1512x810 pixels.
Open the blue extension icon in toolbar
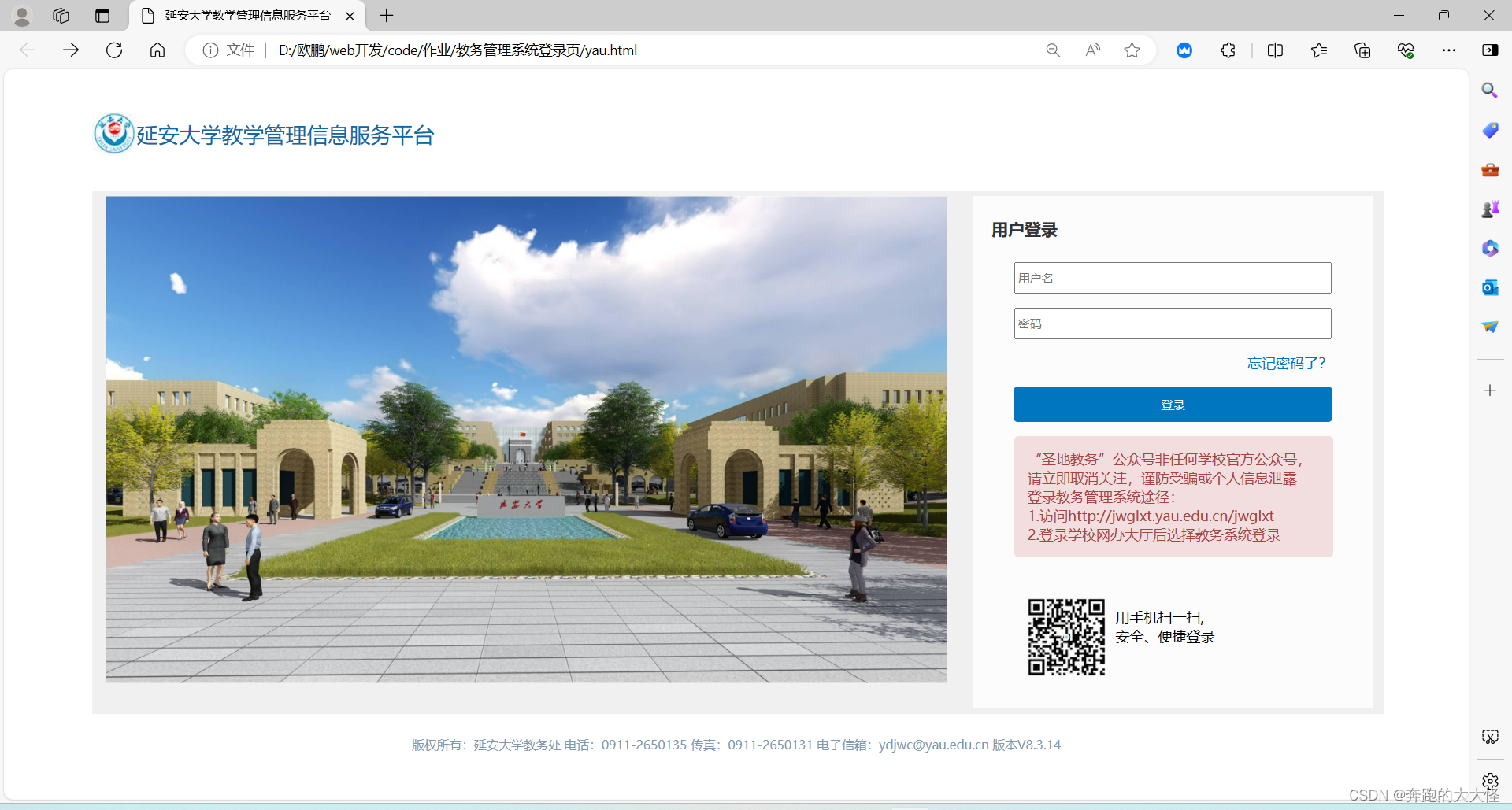[1184, 50]
